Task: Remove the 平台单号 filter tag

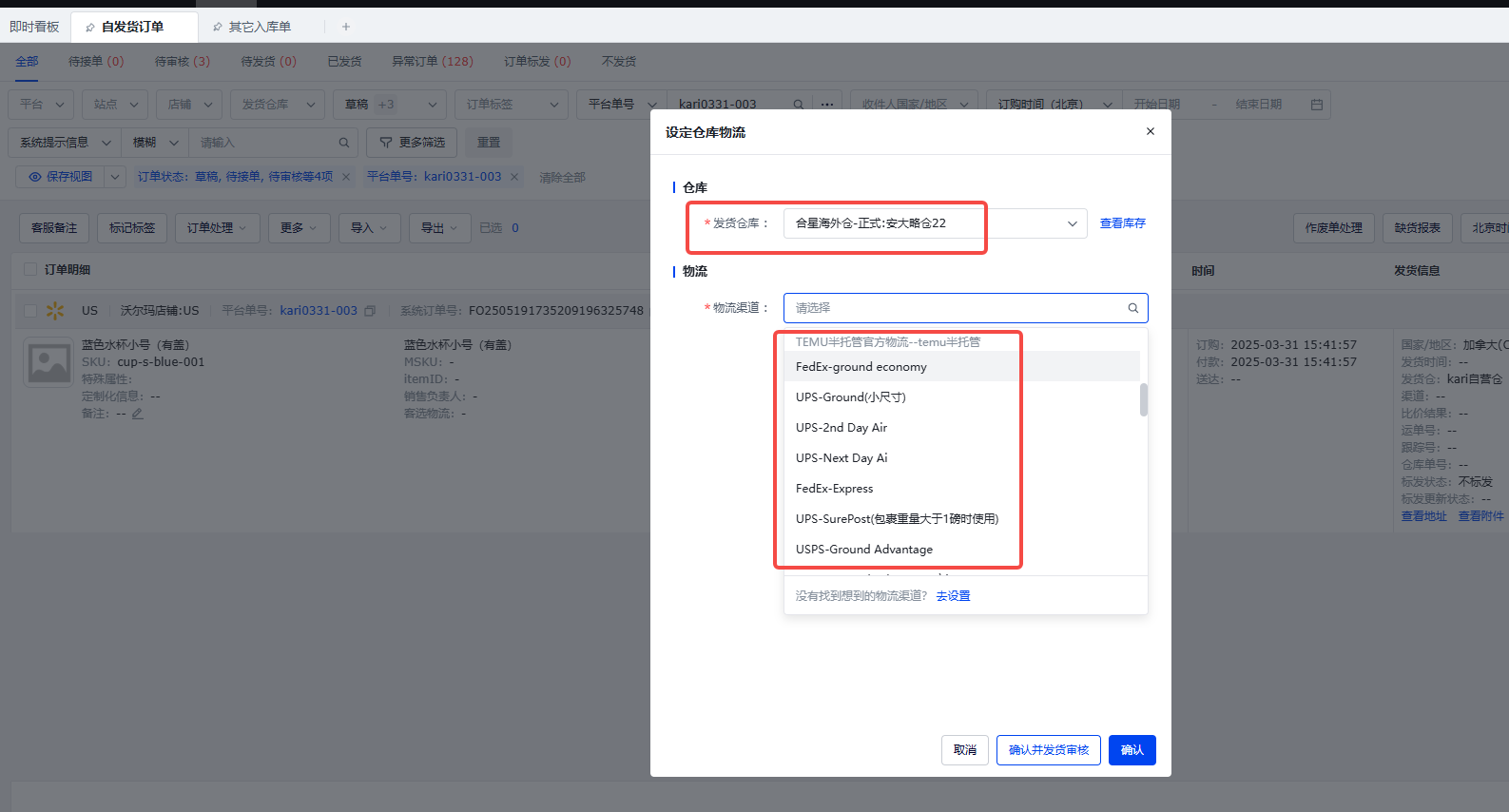Action: (514, 177)
